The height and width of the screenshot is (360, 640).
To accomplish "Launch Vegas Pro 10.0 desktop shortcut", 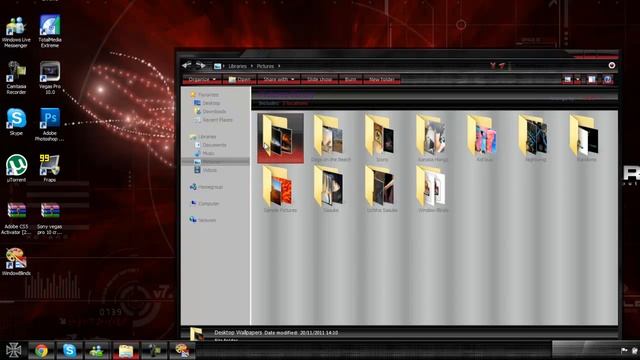I will 50,78.
